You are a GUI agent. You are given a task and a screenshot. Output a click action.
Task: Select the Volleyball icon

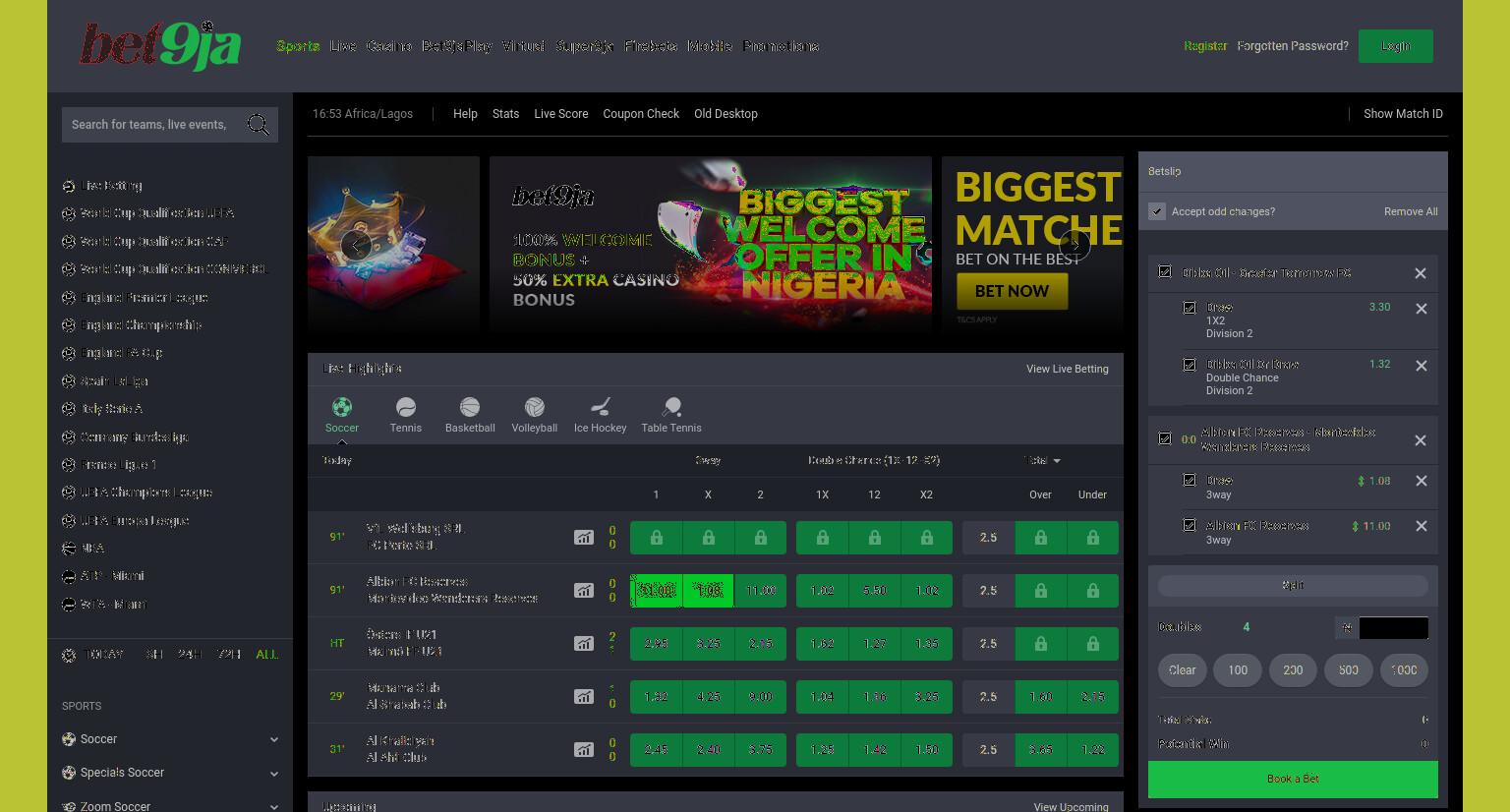[x=534, y=407]
